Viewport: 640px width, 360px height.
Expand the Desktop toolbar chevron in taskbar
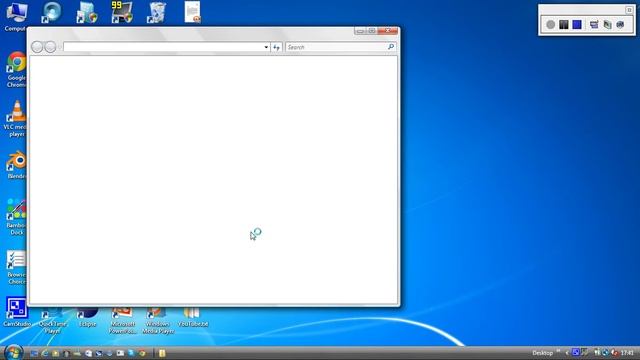click(558, 351)
